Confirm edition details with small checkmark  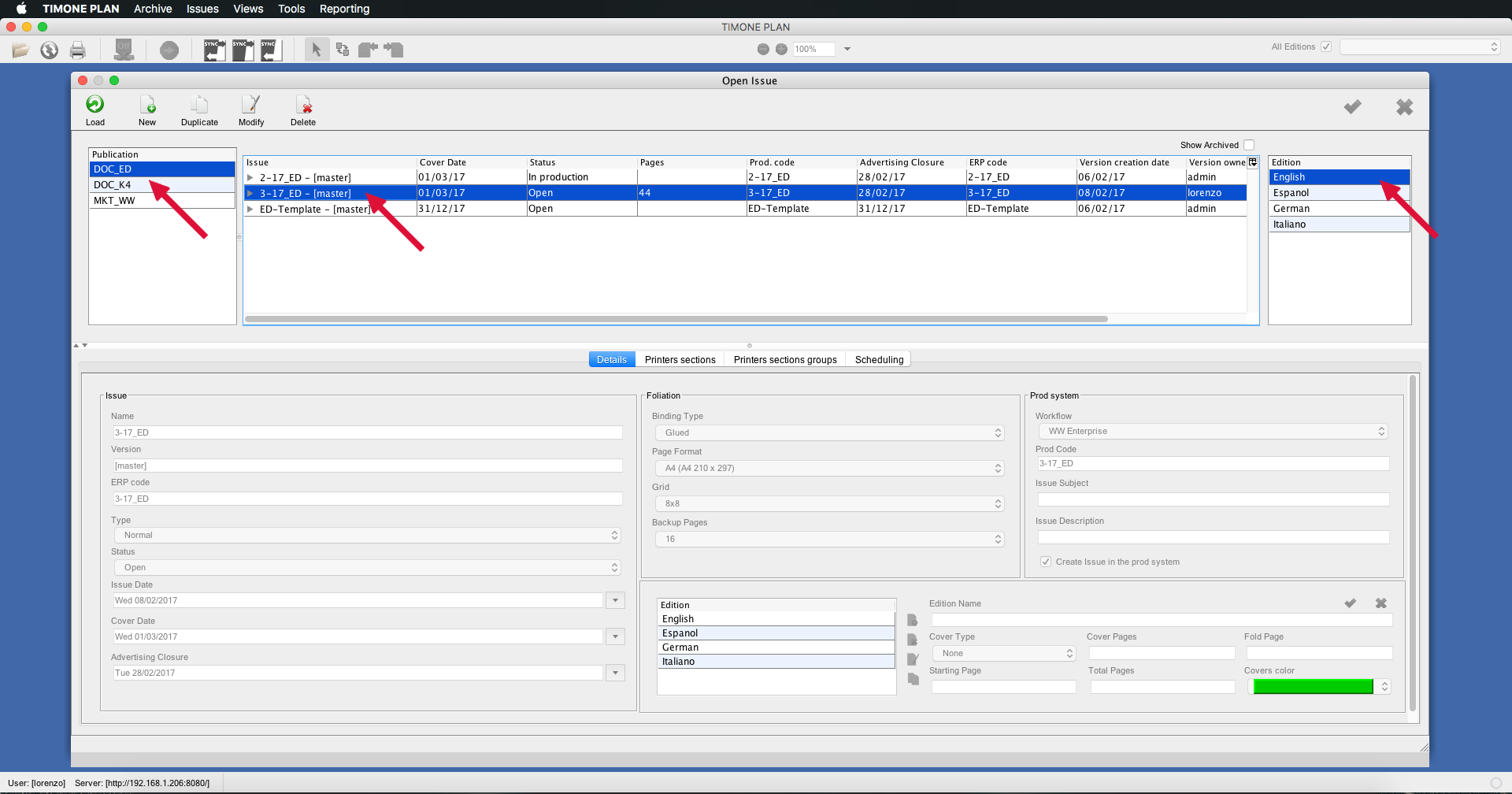[x=1351, y=603]
